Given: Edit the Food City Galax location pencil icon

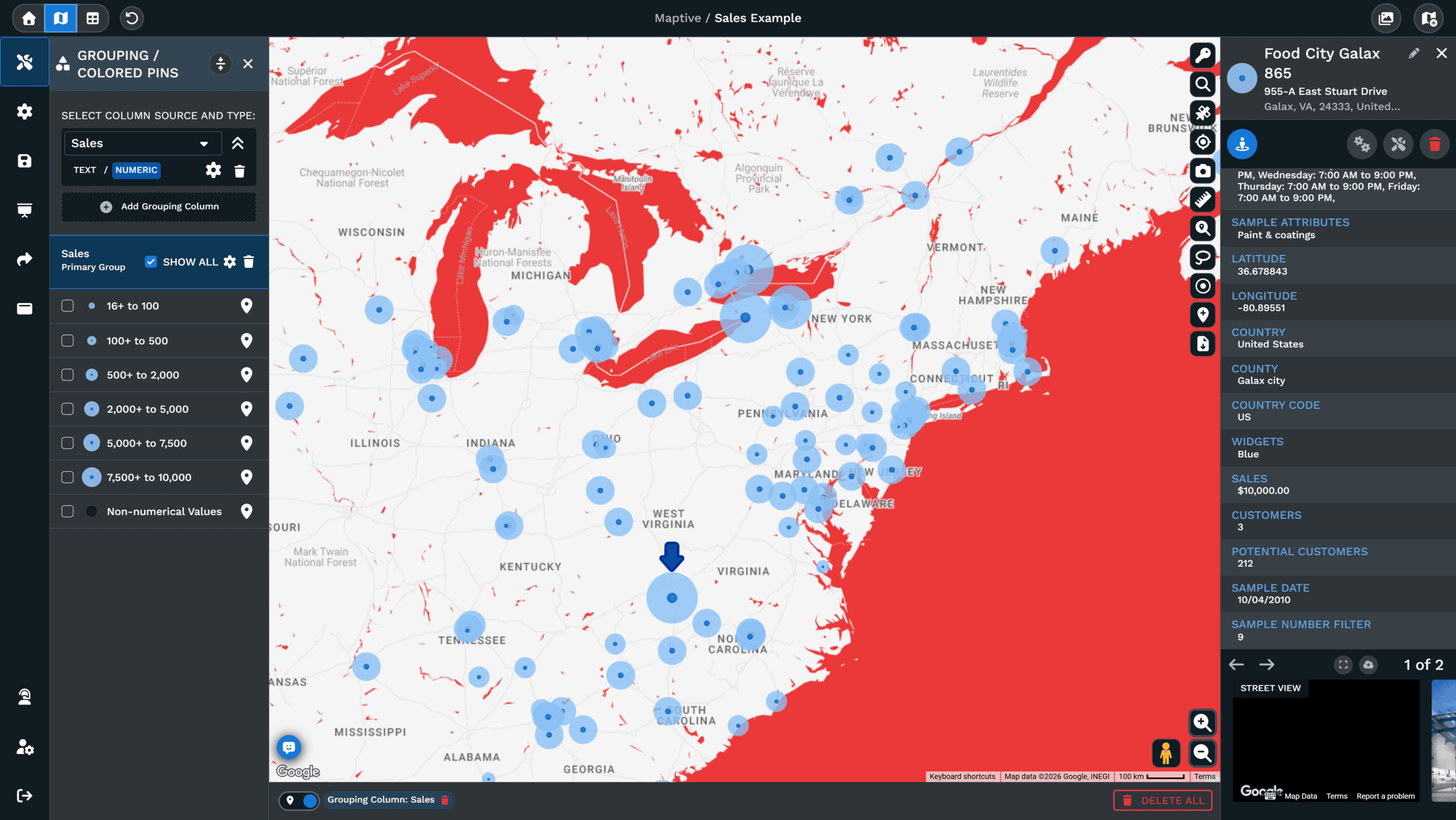Looking at the screenshot, I should 1414,53.
